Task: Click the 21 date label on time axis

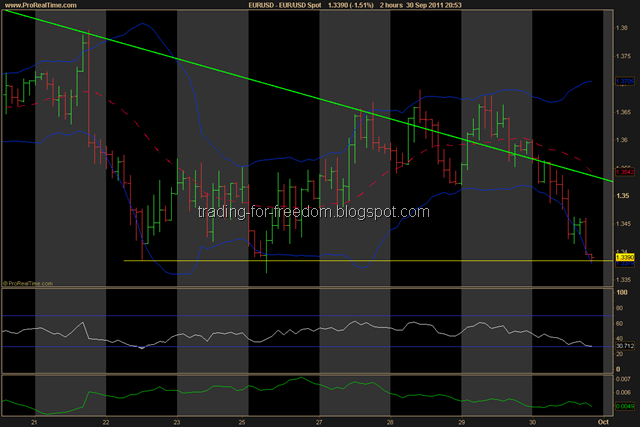Action: pos(34,422)
